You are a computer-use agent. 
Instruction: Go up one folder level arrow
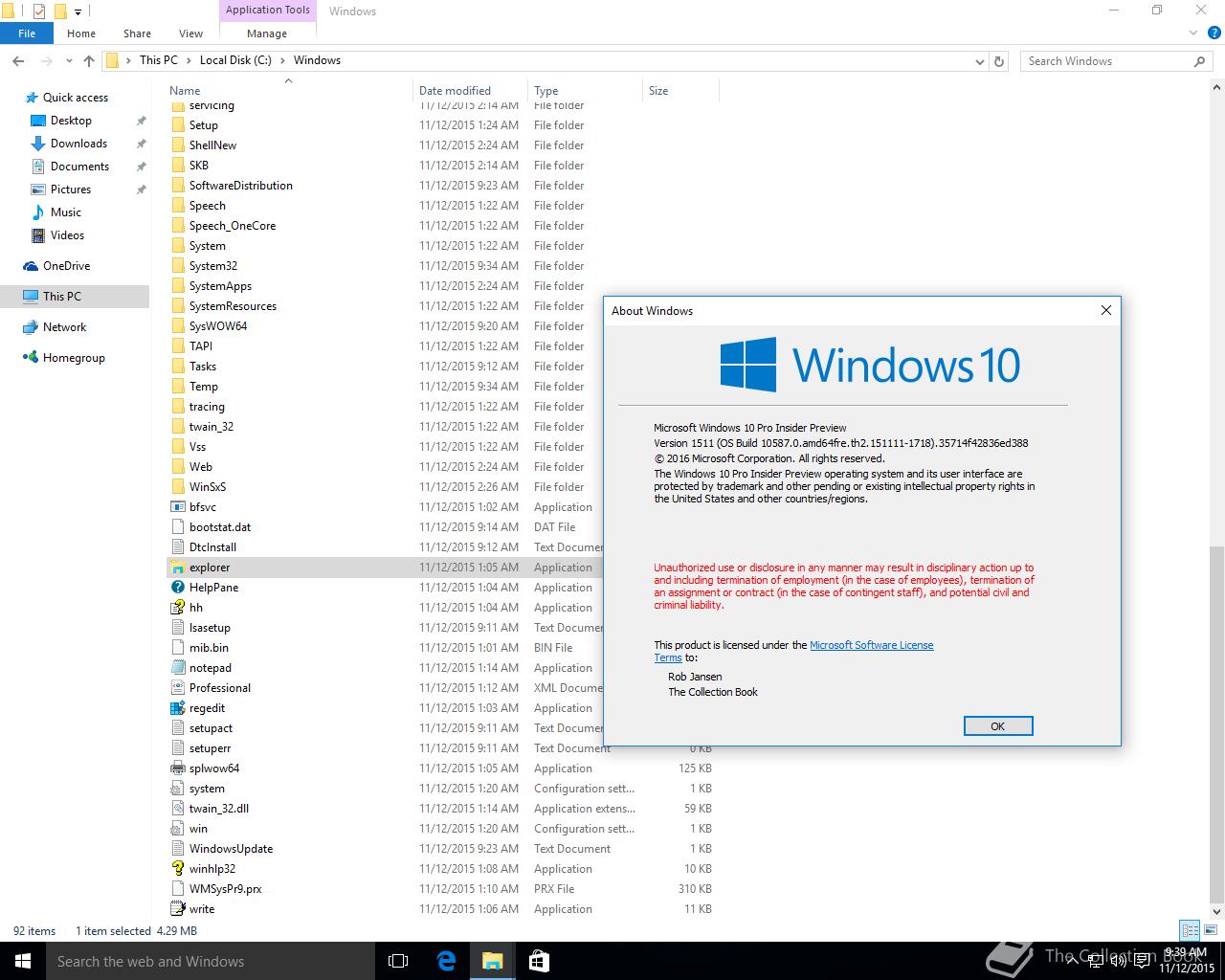click(89, 60)
